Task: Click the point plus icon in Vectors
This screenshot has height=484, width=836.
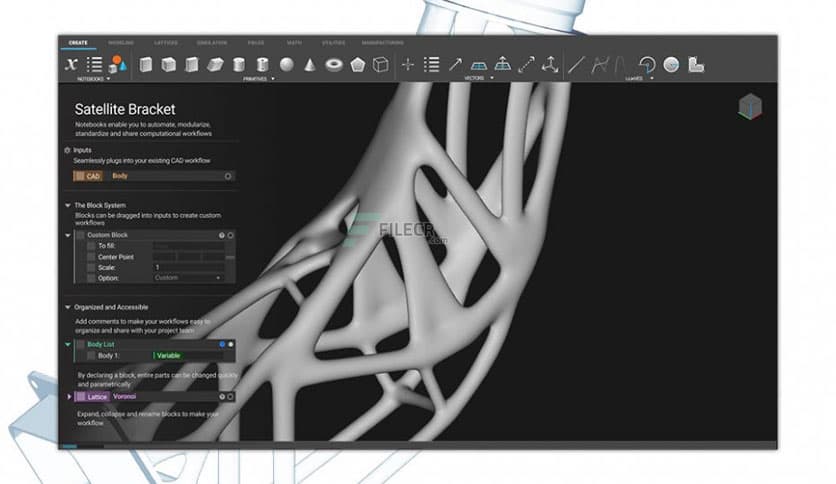Action: [x=408, y=64]
